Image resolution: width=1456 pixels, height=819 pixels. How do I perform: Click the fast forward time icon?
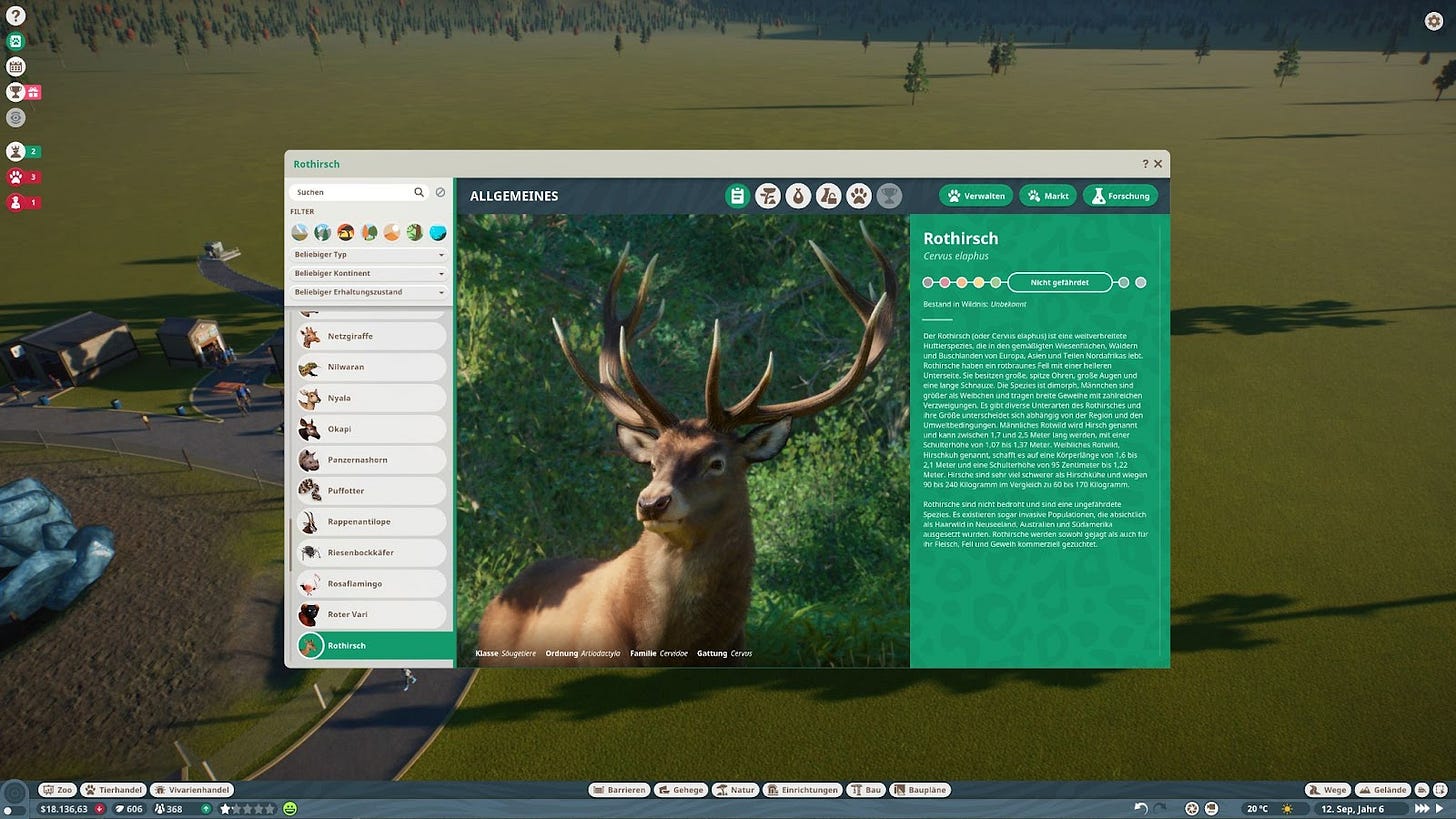tap(1422, 808)
